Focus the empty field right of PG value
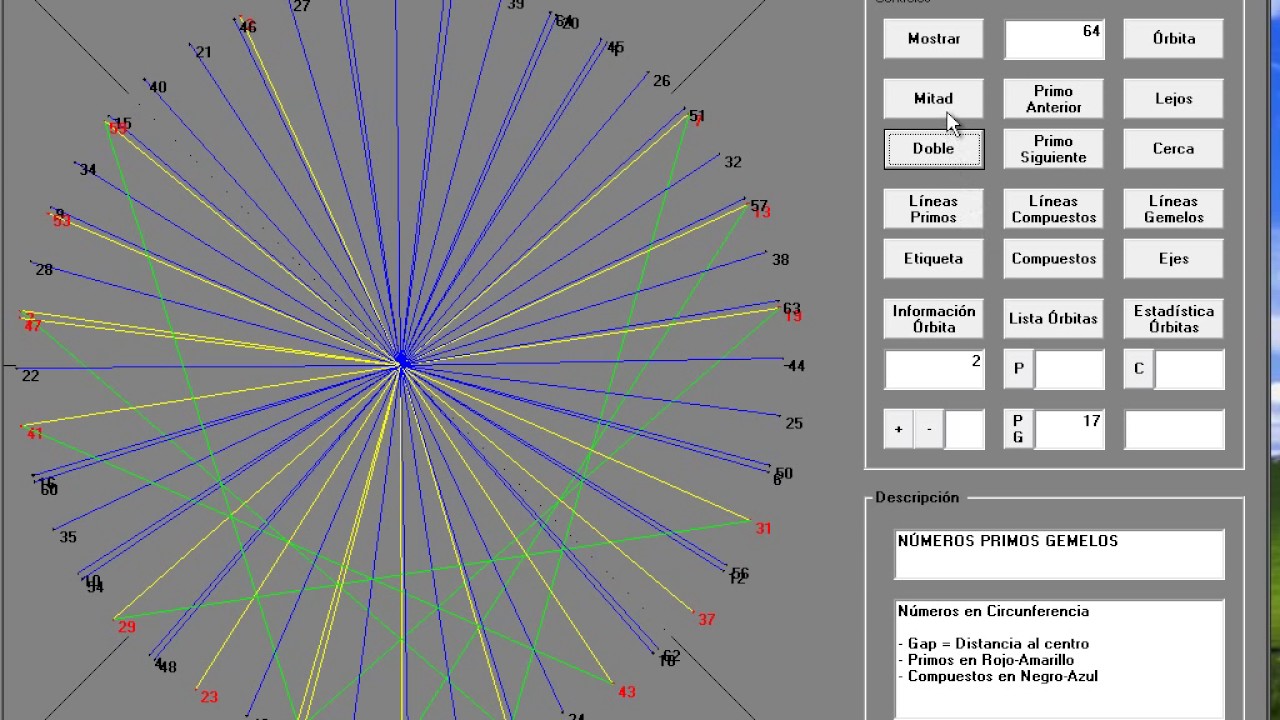 pyautogui.click(x=1174, y=429)
